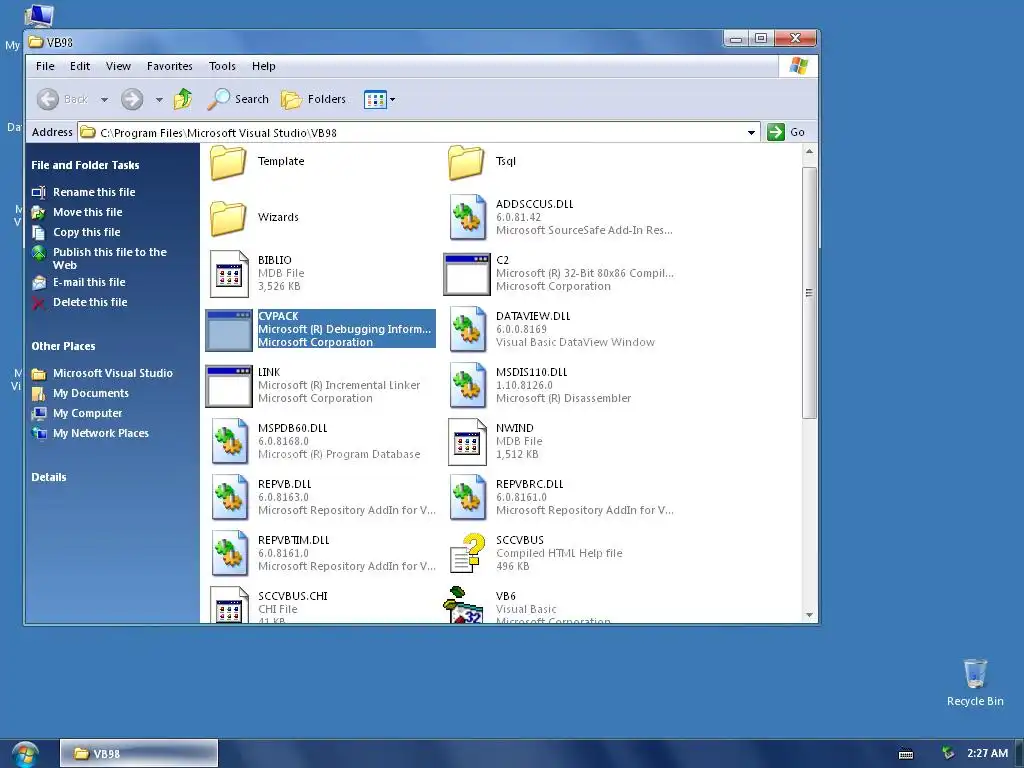Select the MSDIS110.DLL file icon
The width and height of the screenshot is (1024, 768).
click(x=468, y=387)
